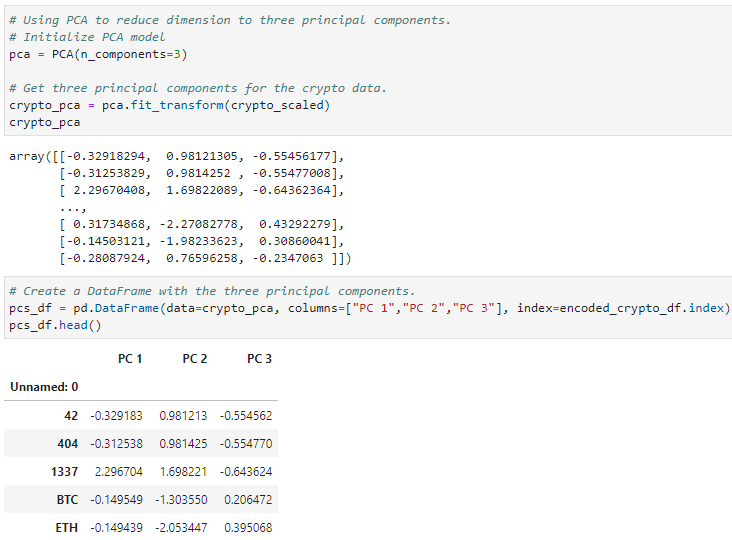Click row index 'ETH' in the table

(x=66, y=527)
